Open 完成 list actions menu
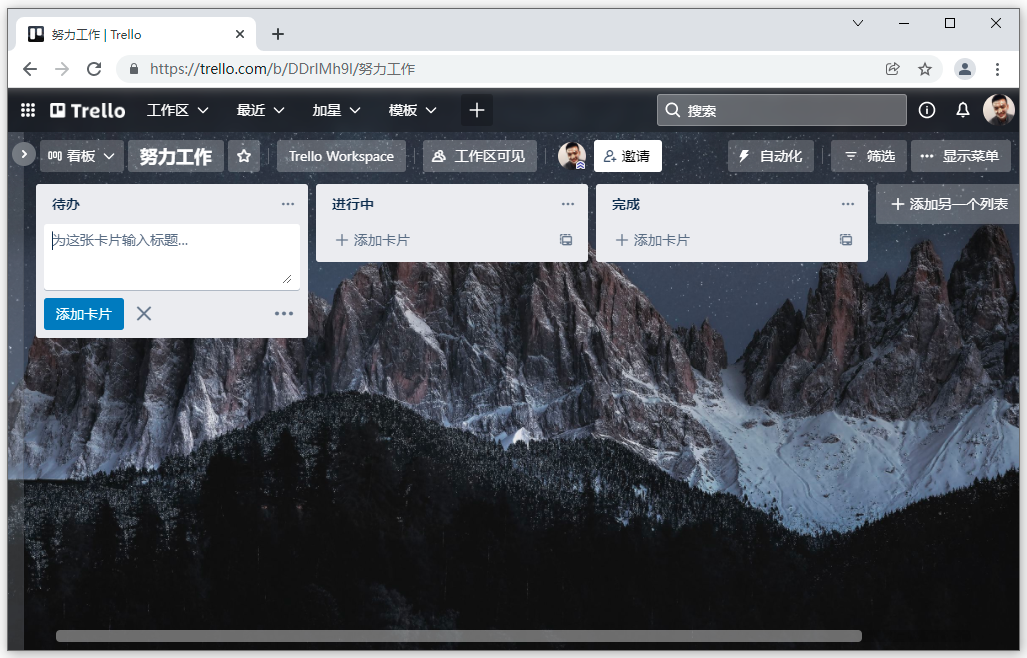Viewport: 1027px width, 658px height. click(848, 204)
